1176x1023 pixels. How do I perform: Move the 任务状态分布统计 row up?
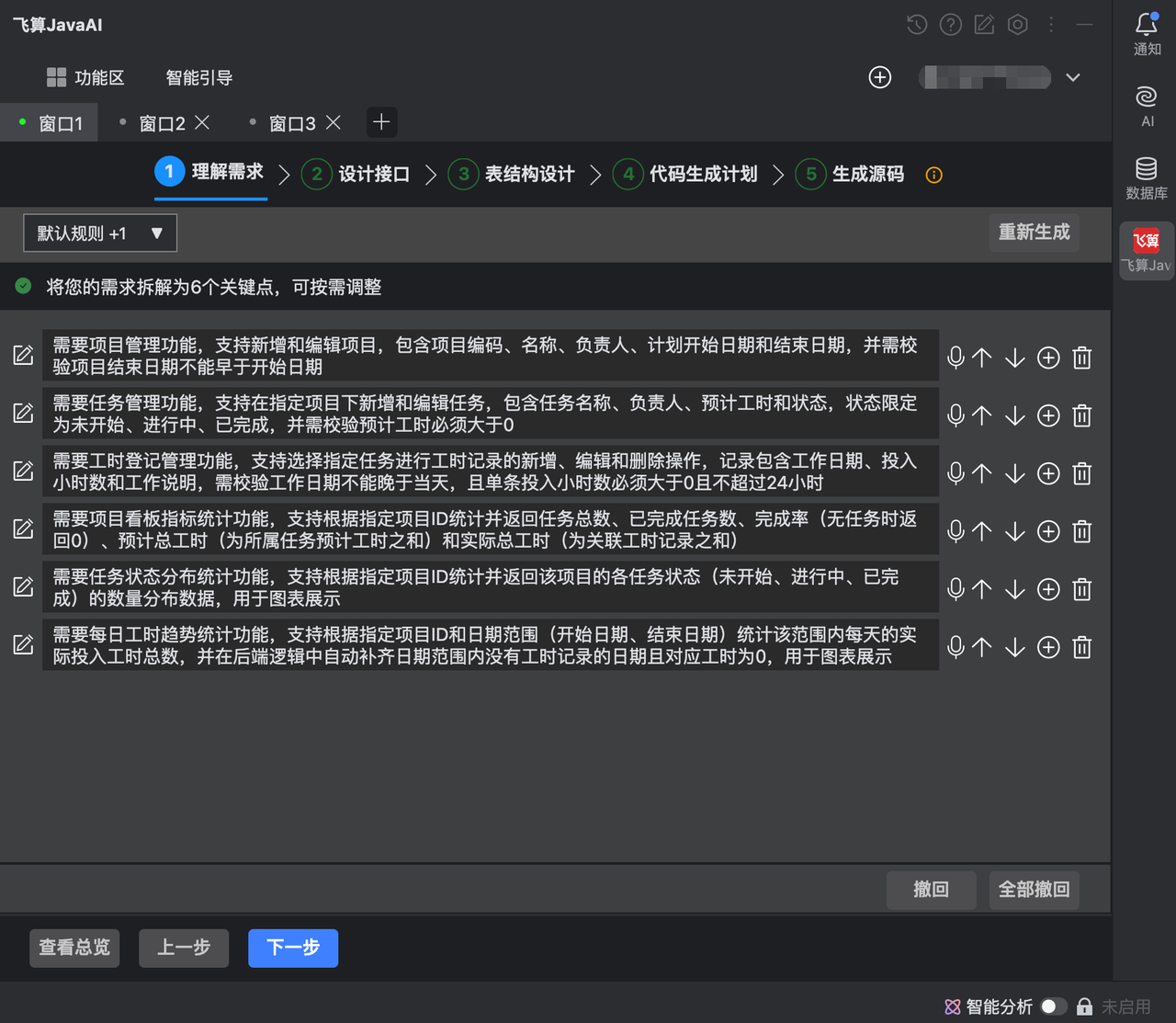pos(982,589)
